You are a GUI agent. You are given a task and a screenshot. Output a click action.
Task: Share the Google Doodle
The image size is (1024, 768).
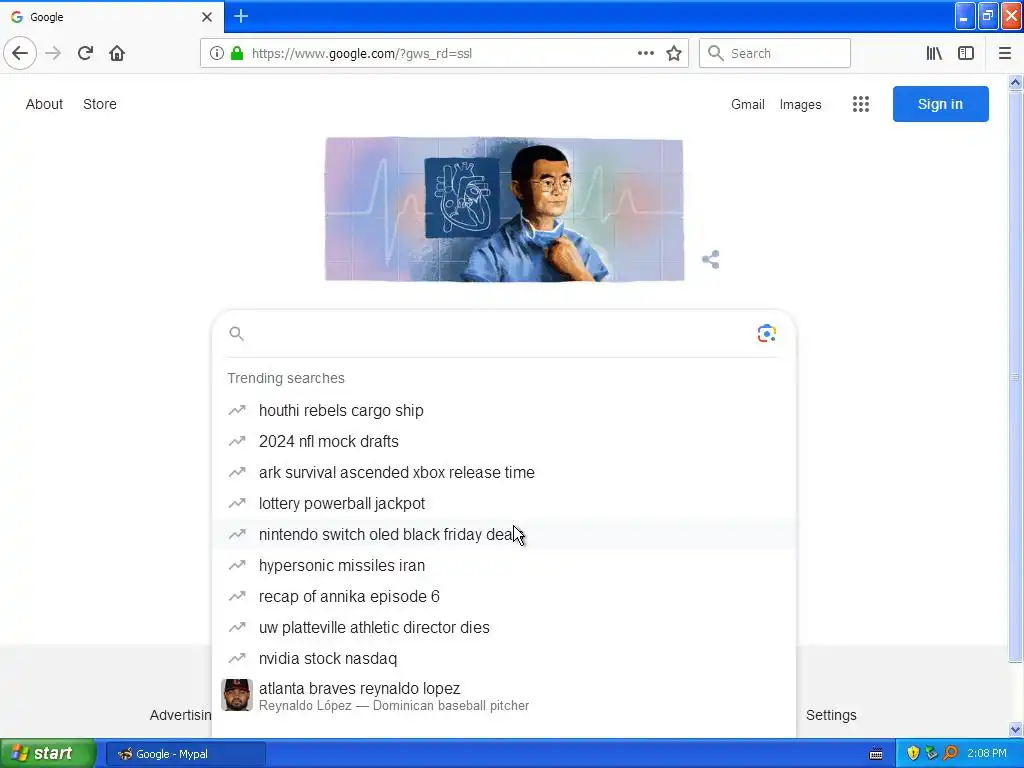711,259
